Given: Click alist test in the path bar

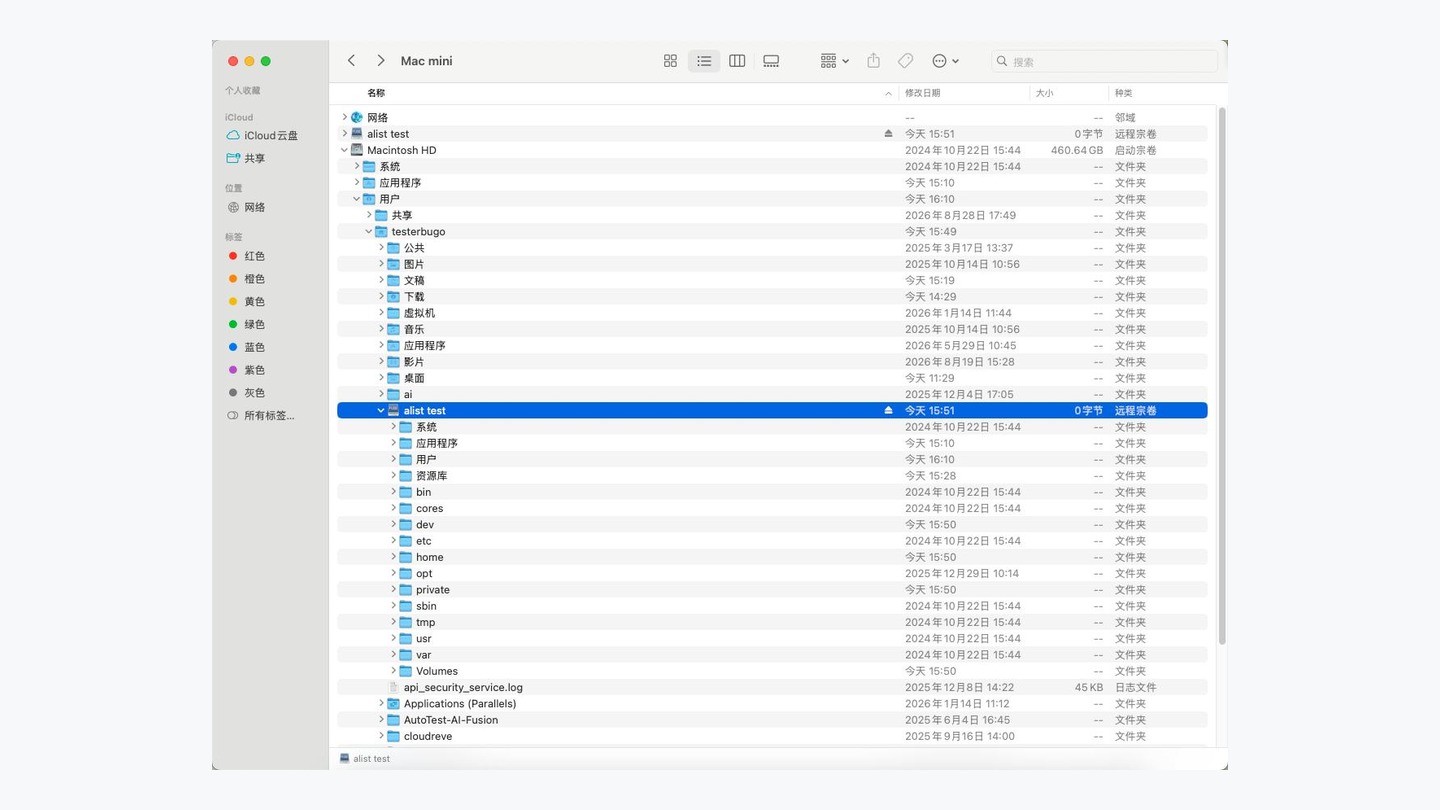Looking at the screenshot, I should coord(365,759).
